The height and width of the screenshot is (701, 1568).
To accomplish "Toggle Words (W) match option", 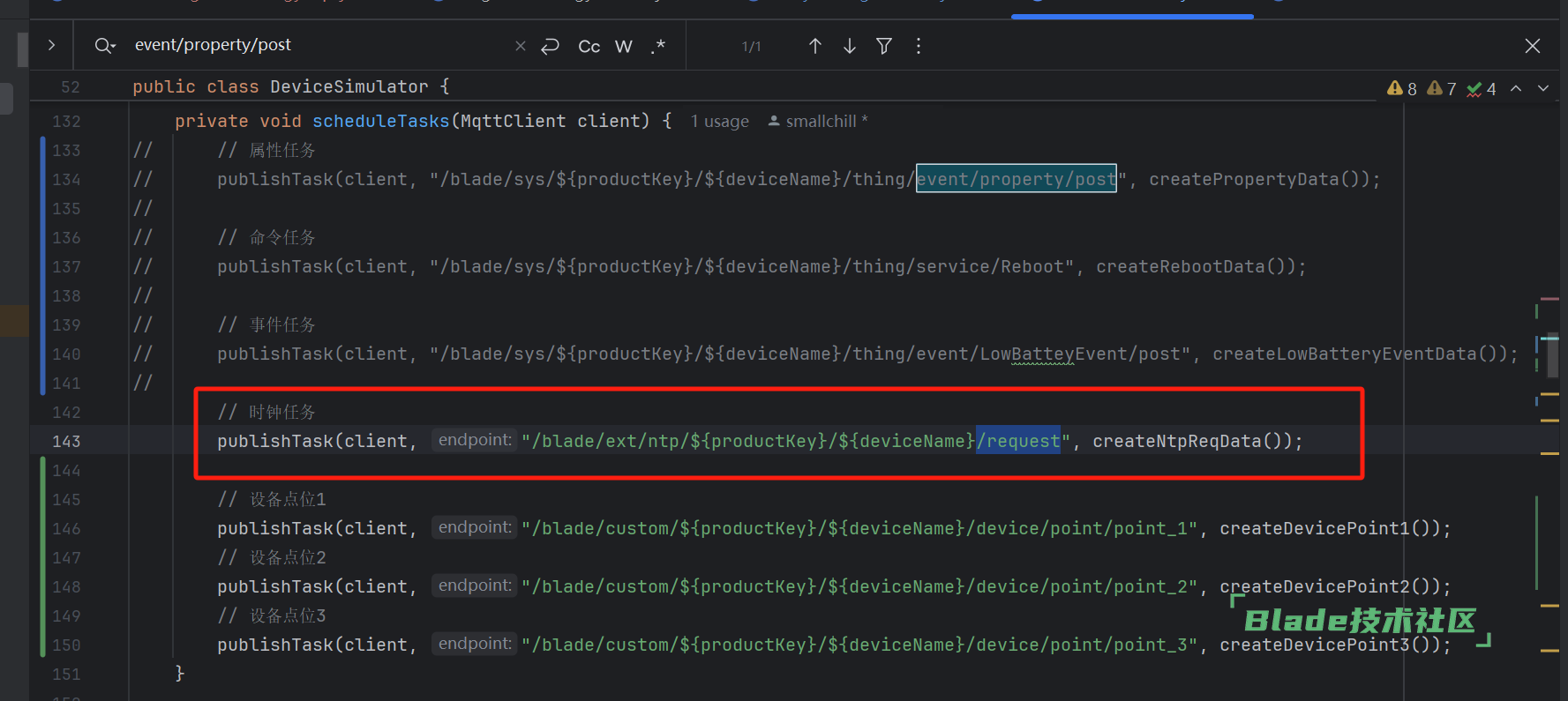I will point(624,46).
